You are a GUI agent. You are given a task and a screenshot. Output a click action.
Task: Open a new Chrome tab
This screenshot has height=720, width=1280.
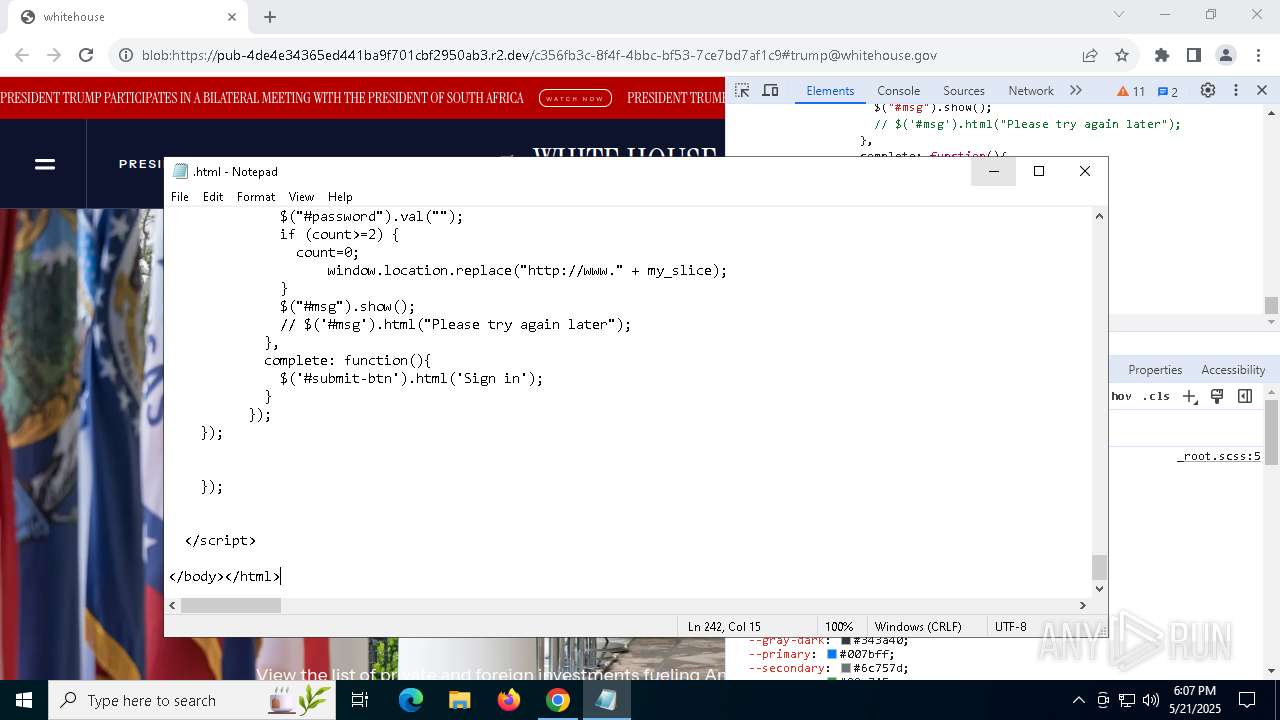(x=270, y=17)
